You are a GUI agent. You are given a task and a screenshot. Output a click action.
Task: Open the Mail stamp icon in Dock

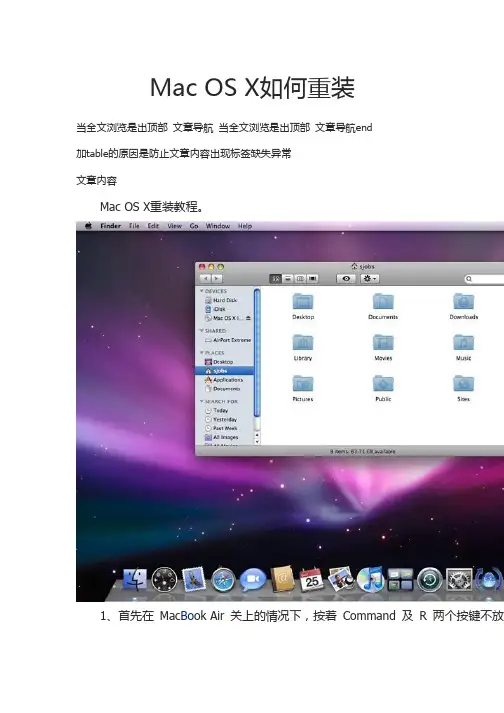click(x=194, y=579)
